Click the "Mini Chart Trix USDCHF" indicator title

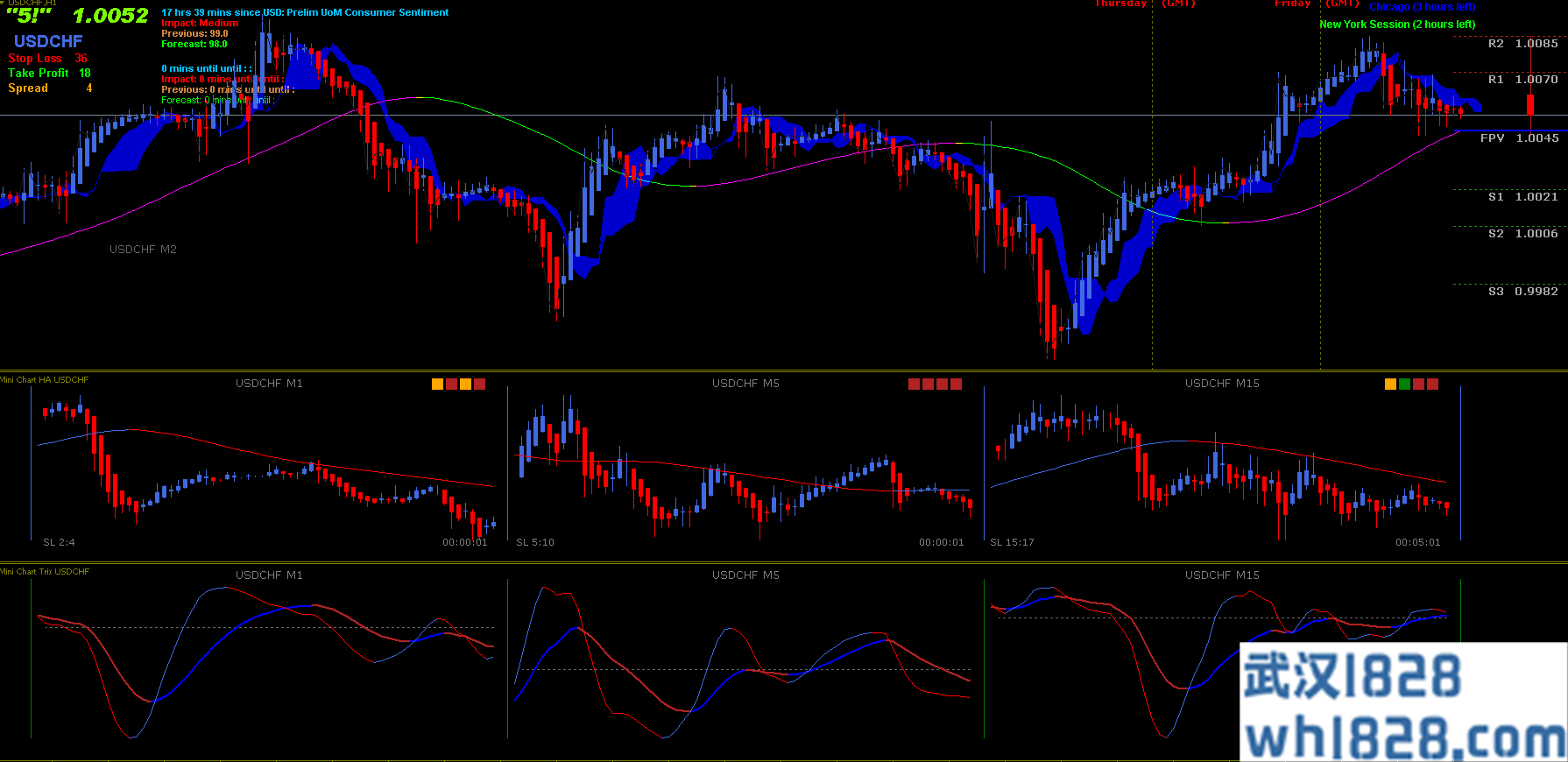45,572
